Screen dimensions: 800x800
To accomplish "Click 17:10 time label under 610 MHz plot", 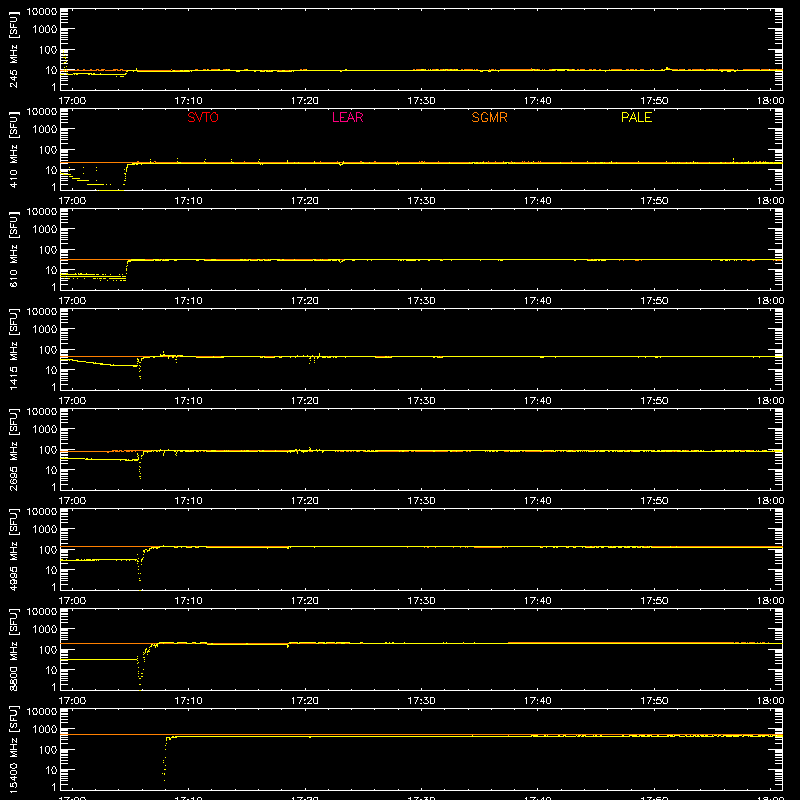I will click(x=188, y=301).
